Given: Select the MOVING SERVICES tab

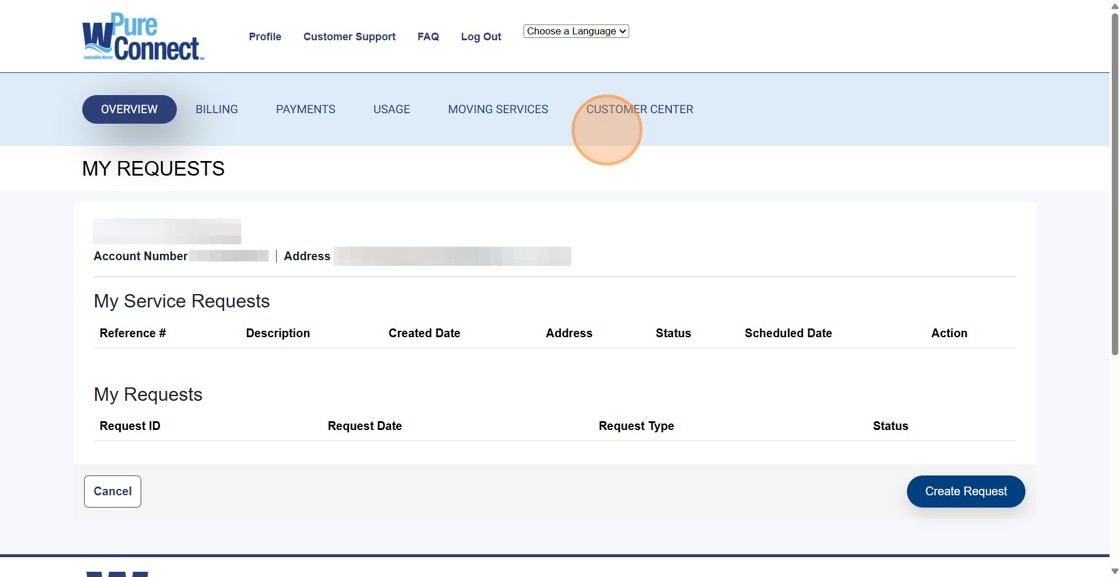Looking at the screenshot, I should [497, 109].
